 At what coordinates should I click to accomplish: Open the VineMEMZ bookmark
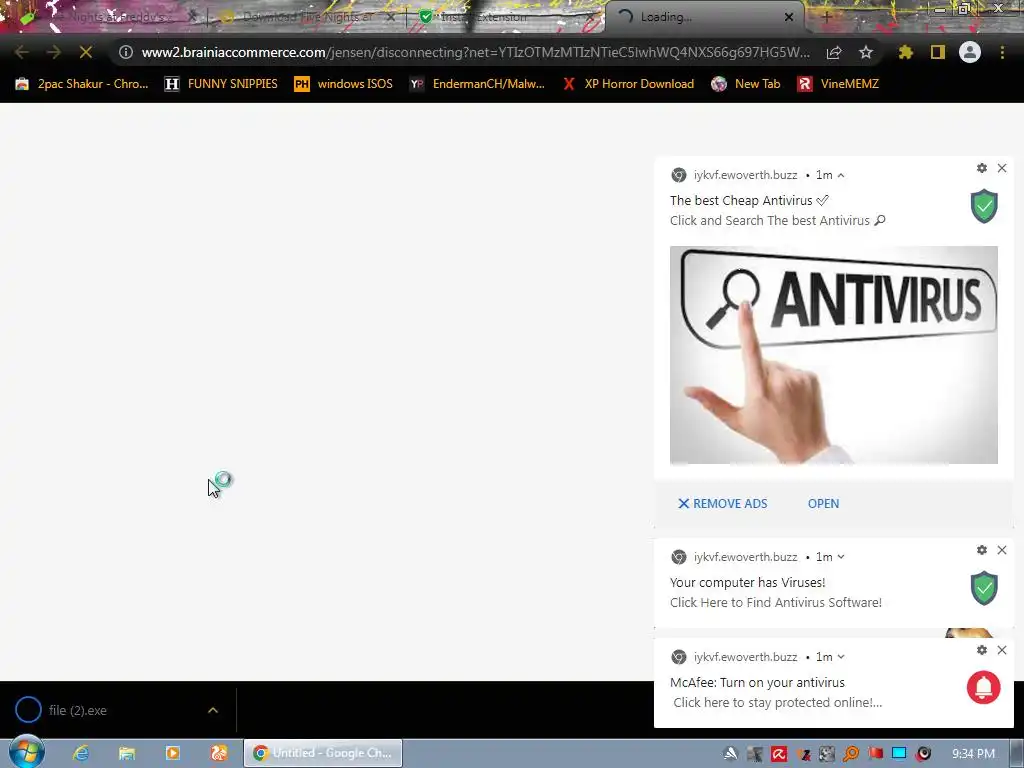click(x=838, y=84)
